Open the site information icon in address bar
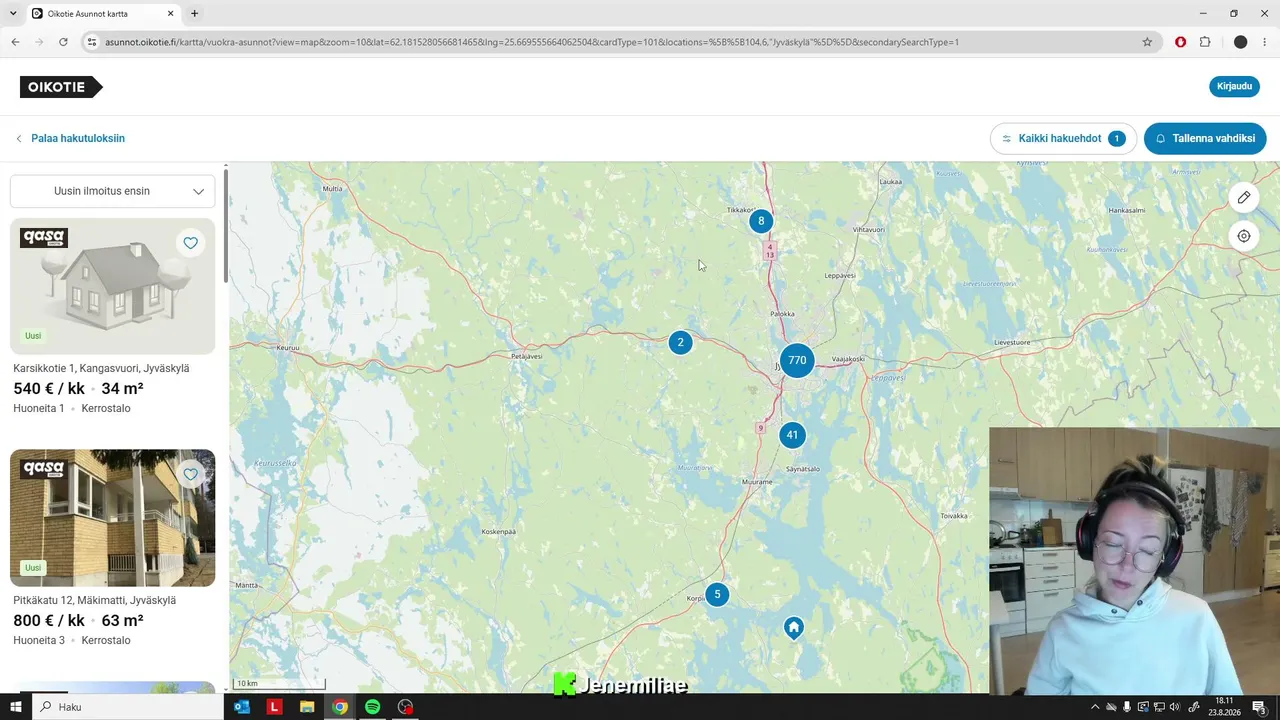Image resolution: width=1280 pixels, height=720 pixels. (91, 42)
